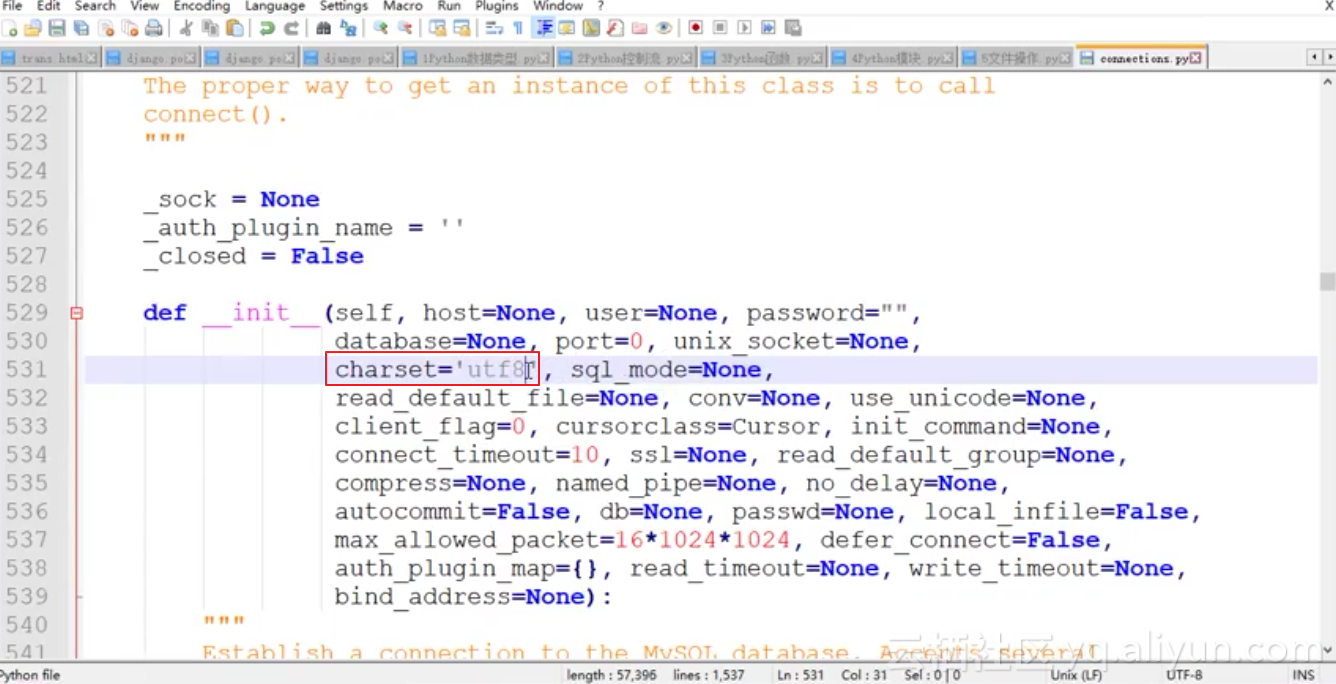This screenshot has width=1336, height=684.
Task: Click the Paste toolbar icon
Action: (234, 28)
